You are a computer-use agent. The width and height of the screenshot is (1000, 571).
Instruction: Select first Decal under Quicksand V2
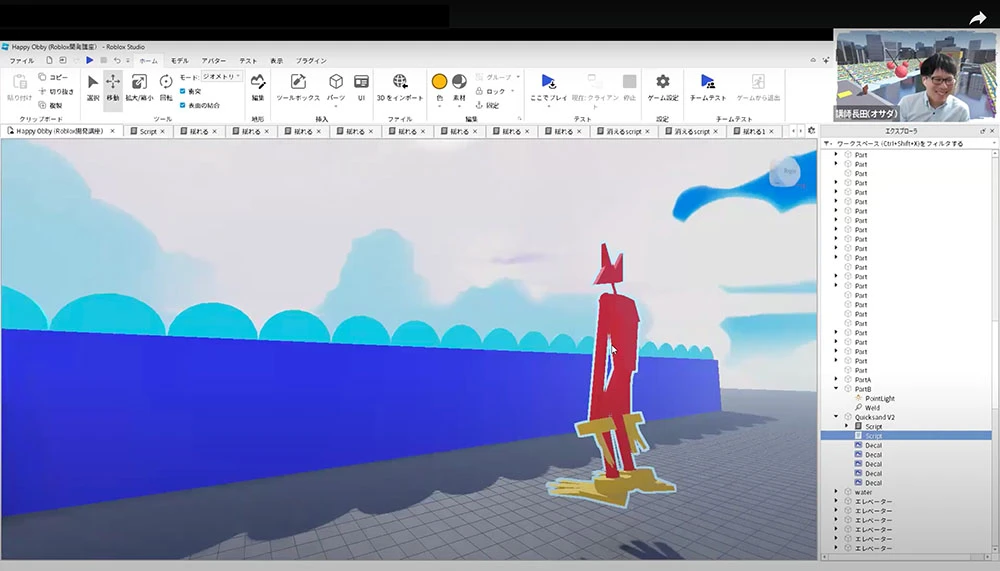873,445
